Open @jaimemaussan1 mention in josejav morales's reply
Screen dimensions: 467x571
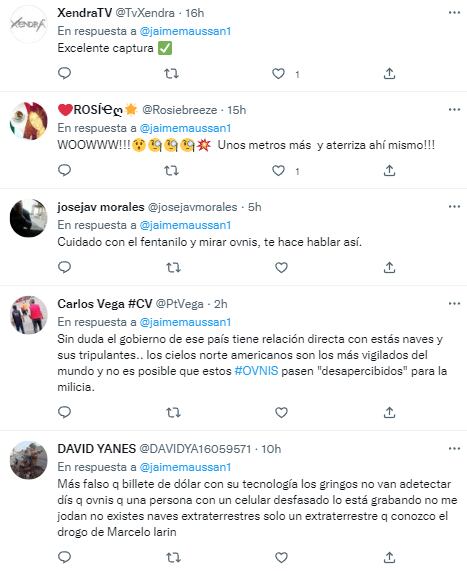click(x=185, y=225)
